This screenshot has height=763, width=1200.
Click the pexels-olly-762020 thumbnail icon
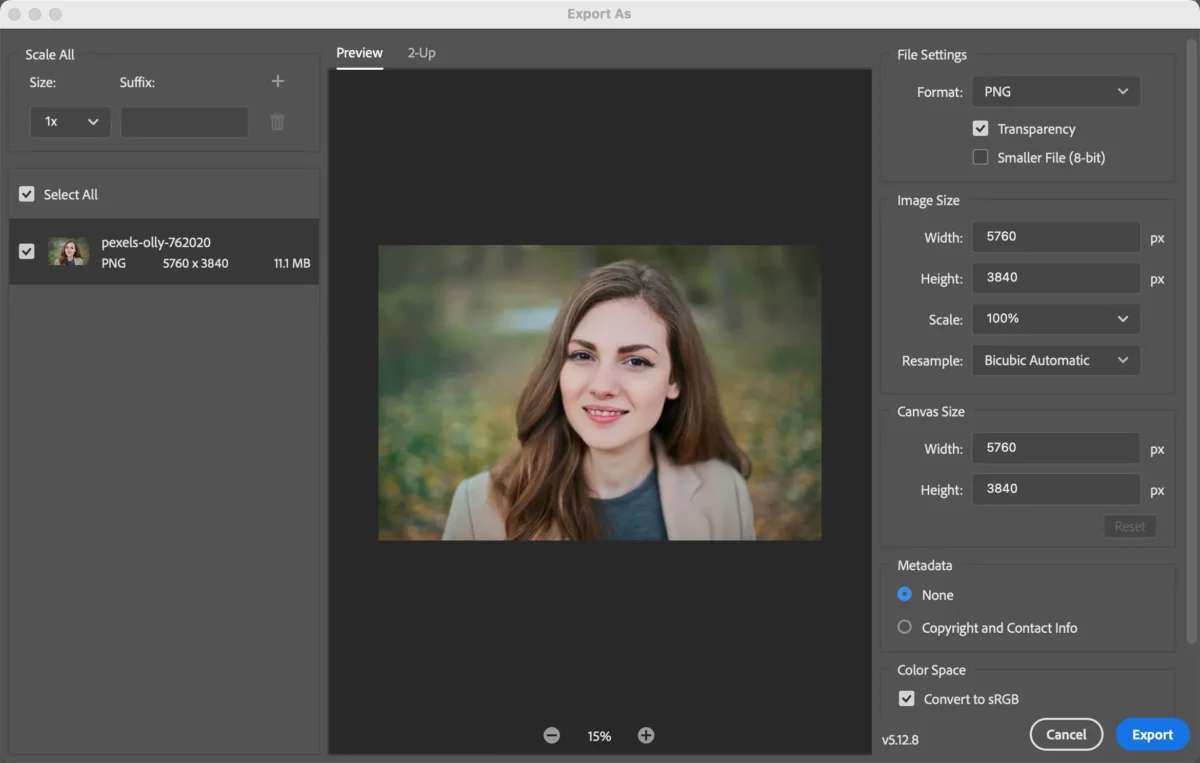(x=69, y=252)
